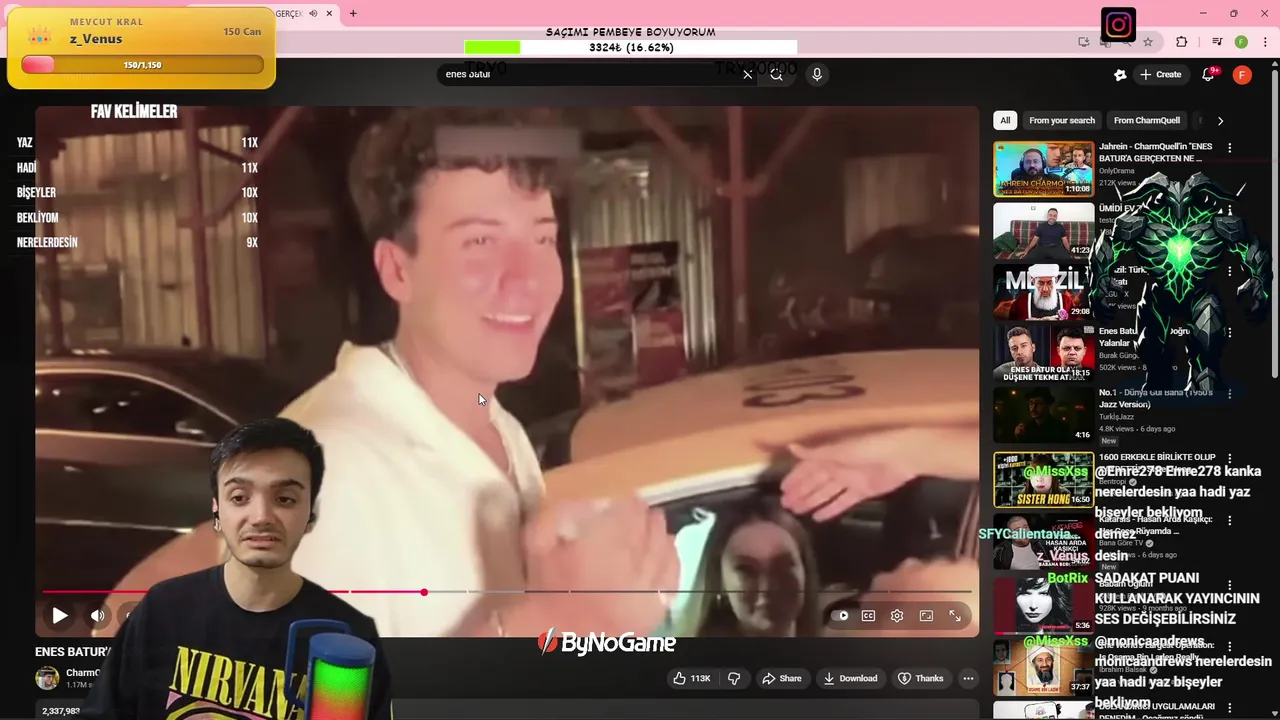Start voice search with microphone
1280x720 pixels.
point(817,74)
